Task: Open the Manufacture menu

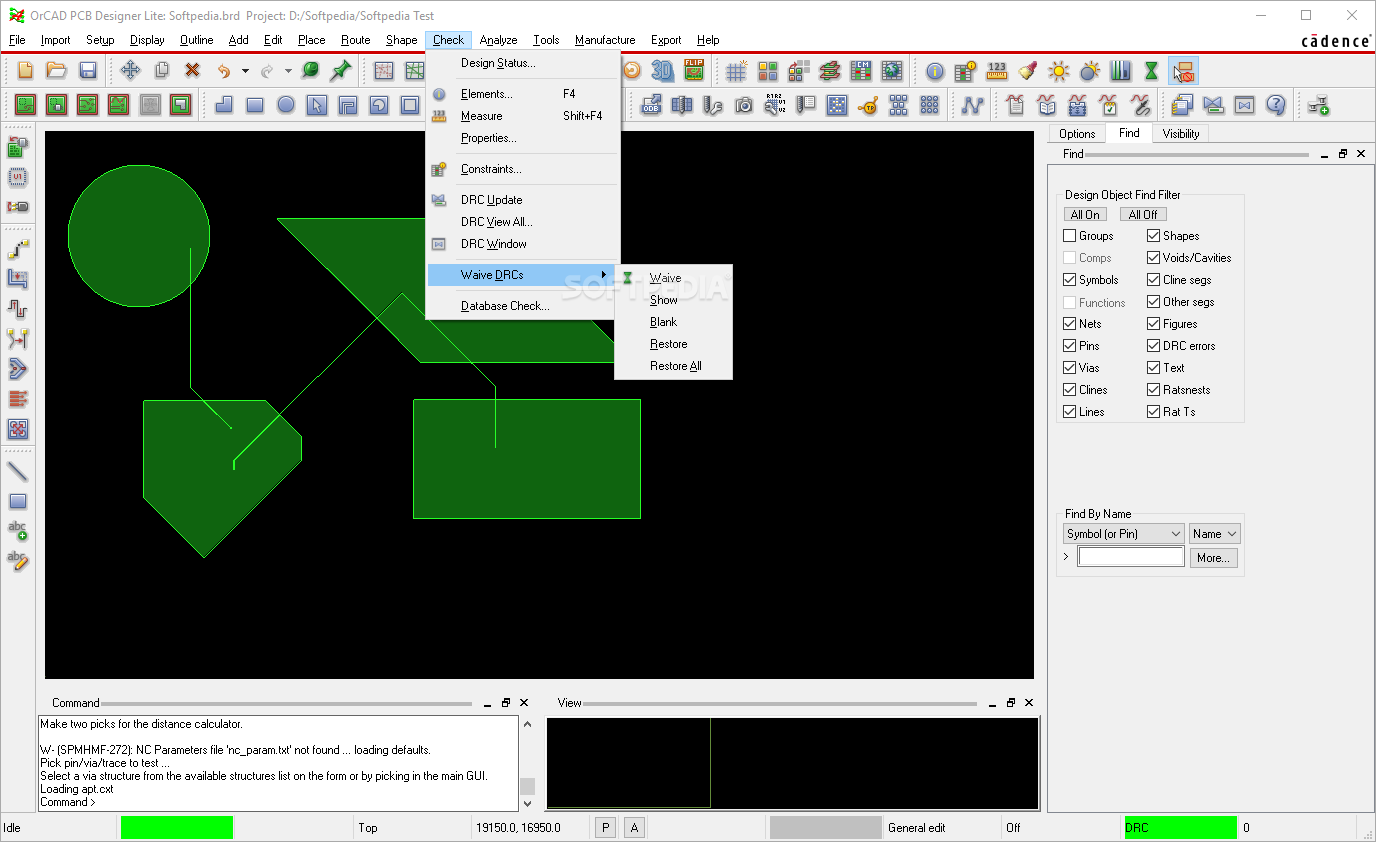Action: click(x=605, y=40)
